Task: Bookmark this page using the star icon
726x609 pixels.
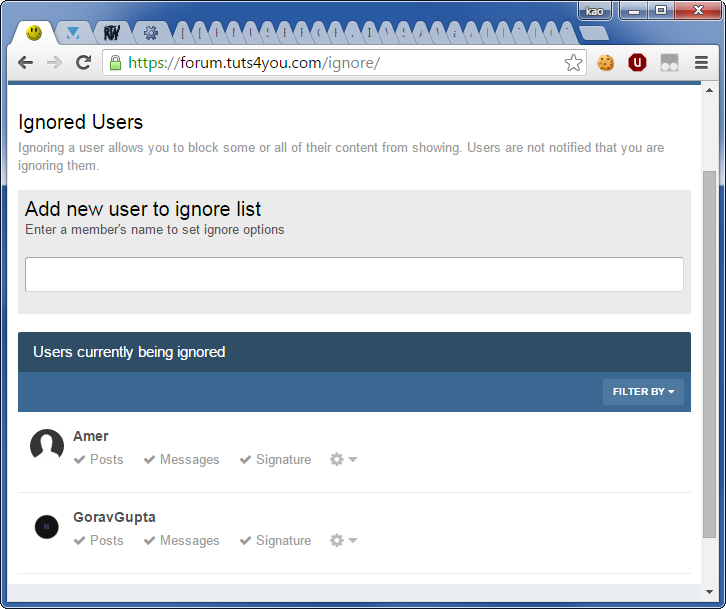Action: point(573,63)
